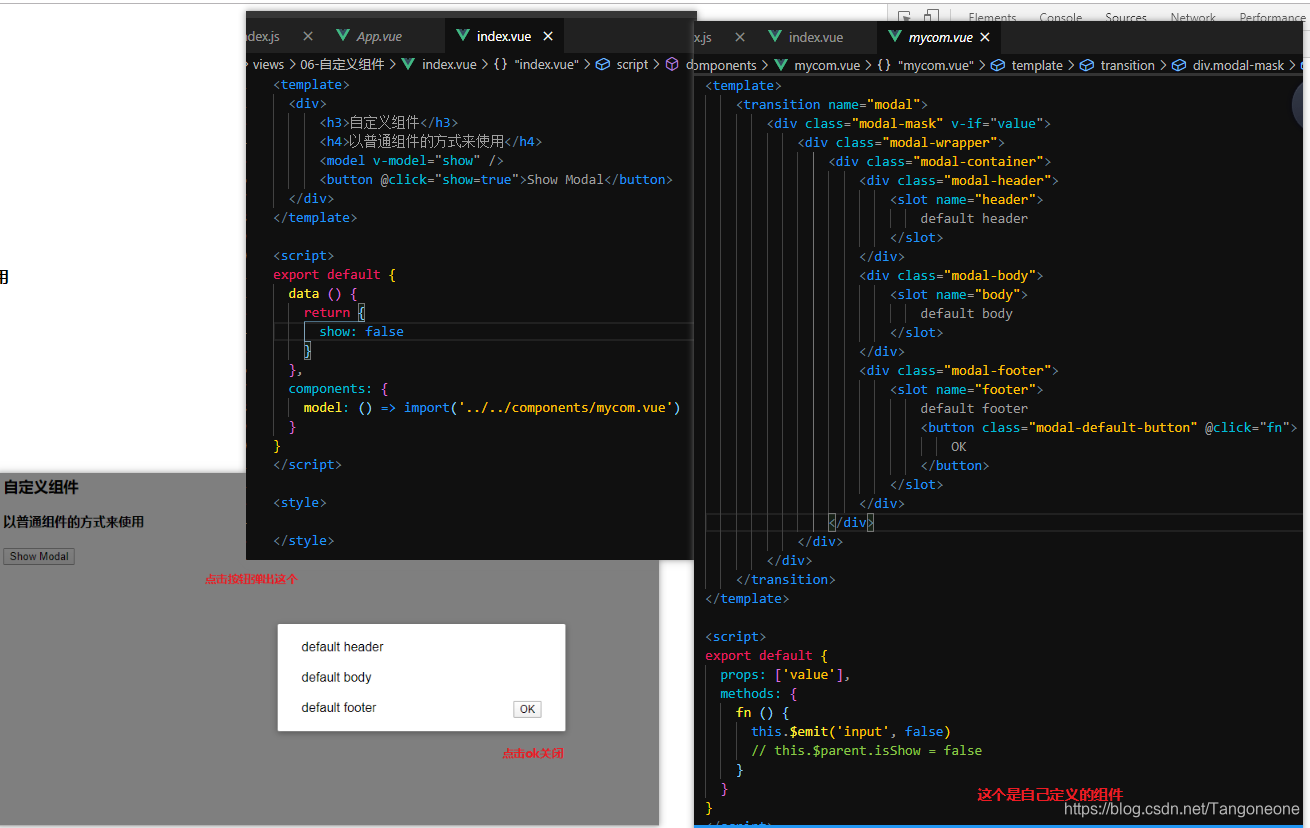The width and height of the screenshot is (1310, 828).
Task: Click the 'show: false' code line
Action: click(361, 331)
